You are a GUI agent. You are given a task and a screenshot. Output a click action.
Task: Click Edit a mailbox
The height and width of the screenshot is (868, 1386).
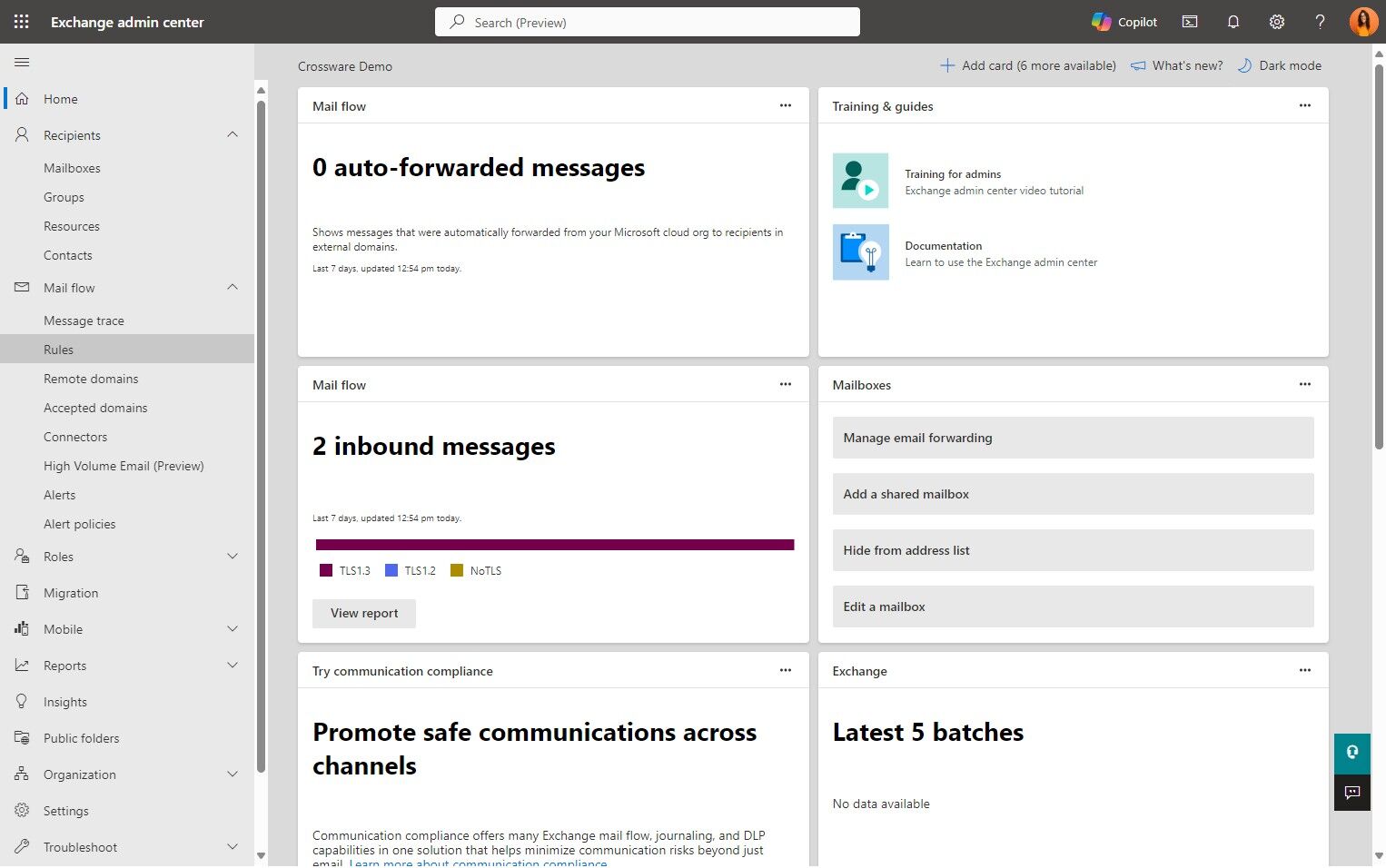(x=1073, y=607)
